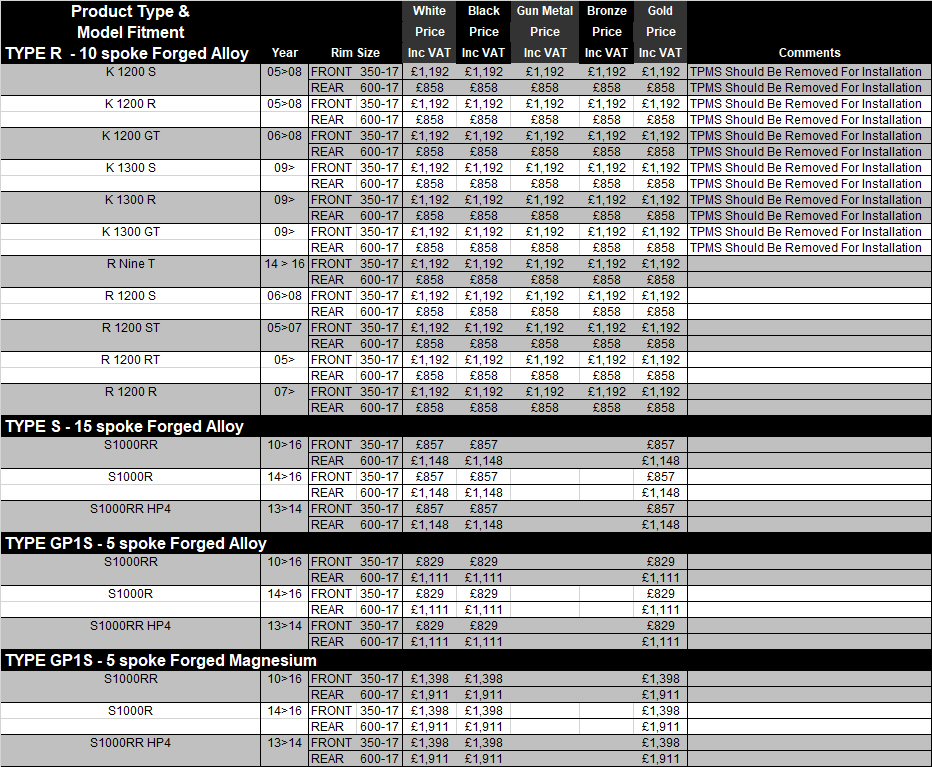Select 'S1000RR HP4' under GP1S Forged Alloy

click(130, 627)
